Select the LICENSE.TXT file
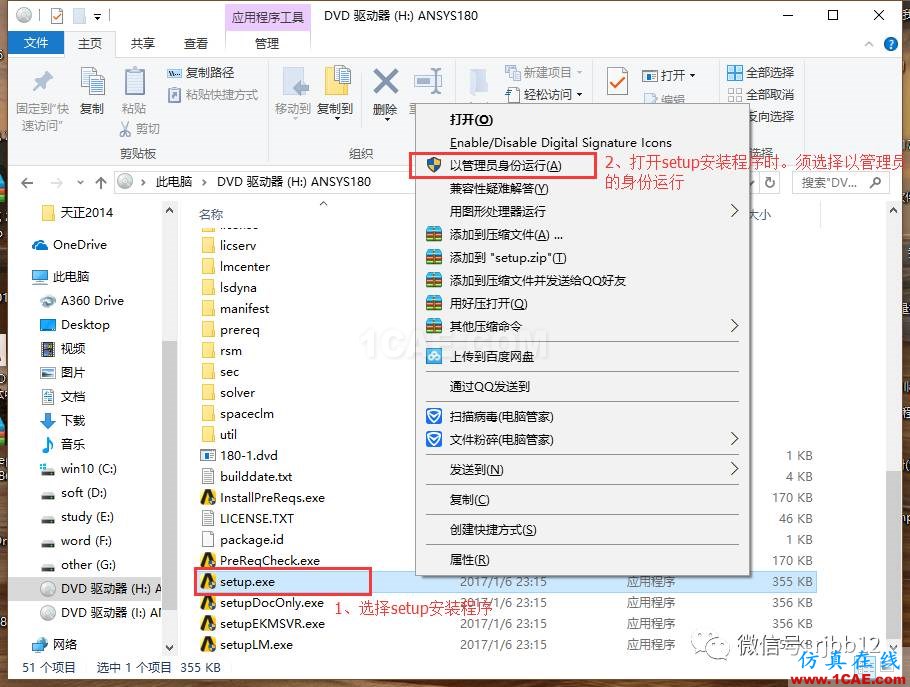910x687 pixels. [248, 518]
